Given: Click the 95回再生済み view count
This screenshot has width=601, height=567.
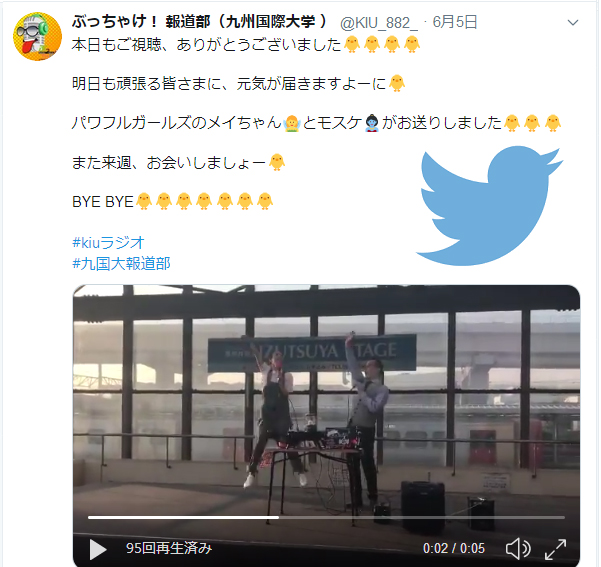Looking at the screenshot, I should 169,548.
